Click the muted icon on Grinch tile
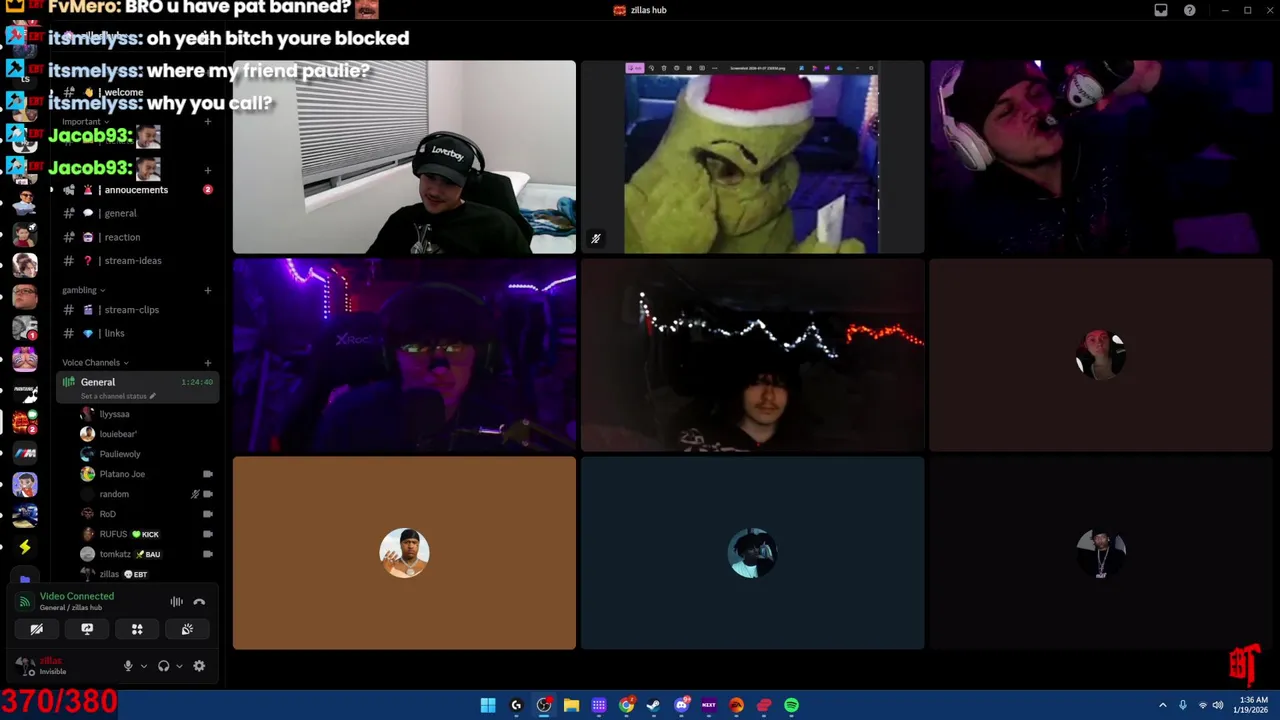This screenshot has height=720, width=1280. tap(595, 239)
